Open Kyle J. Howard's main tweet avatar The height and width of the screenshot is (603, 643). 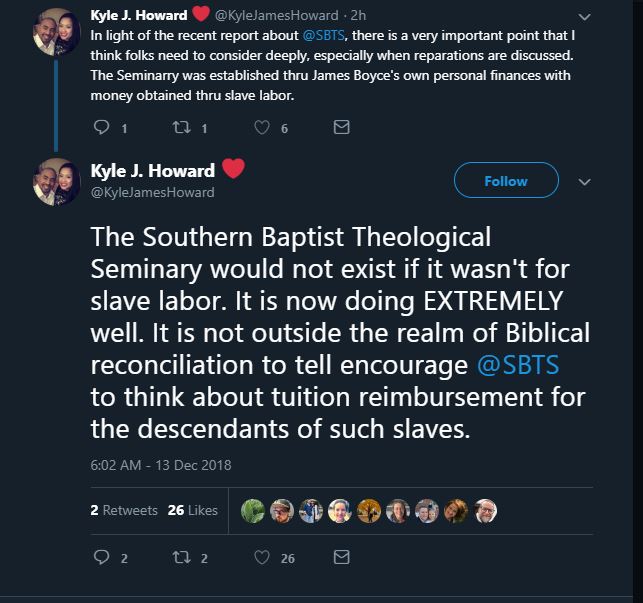[x=57, y=182]
